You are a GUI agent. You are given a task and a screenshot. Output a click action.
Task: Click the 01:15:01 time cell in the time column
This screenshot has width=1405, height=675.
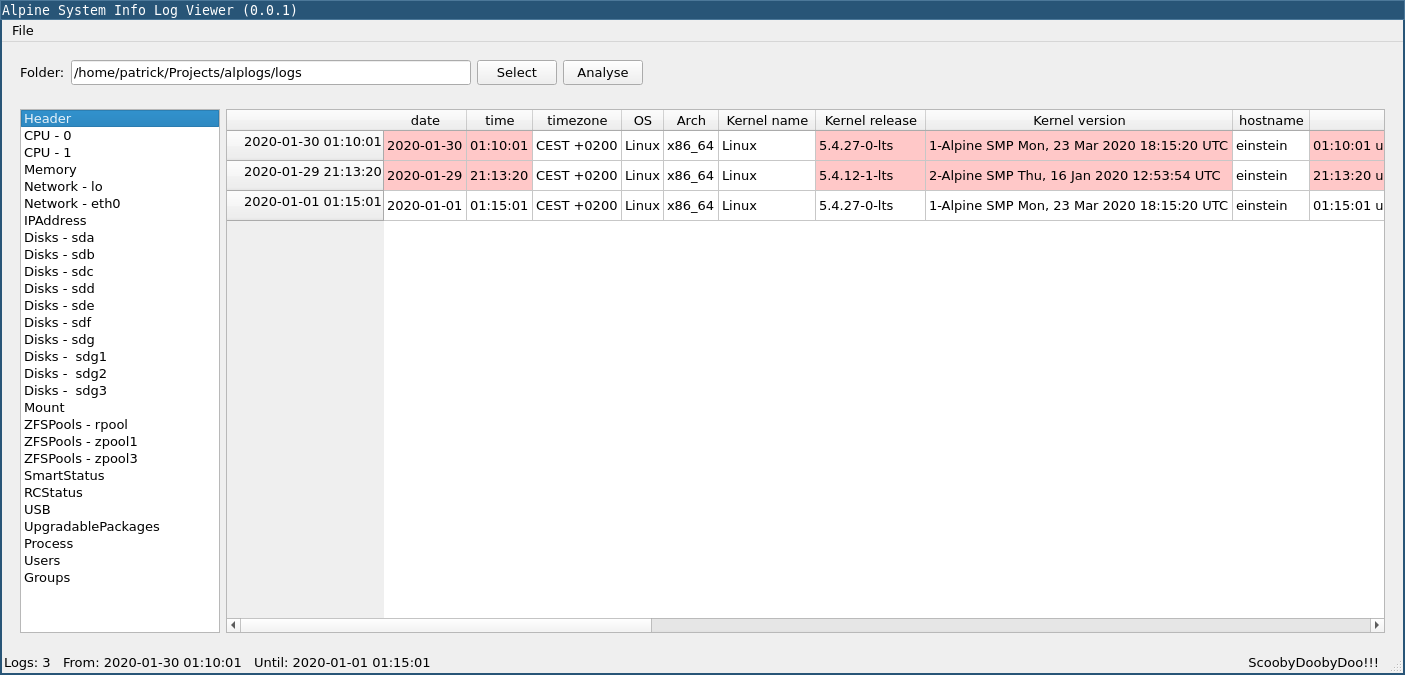(x=500, y=206)
